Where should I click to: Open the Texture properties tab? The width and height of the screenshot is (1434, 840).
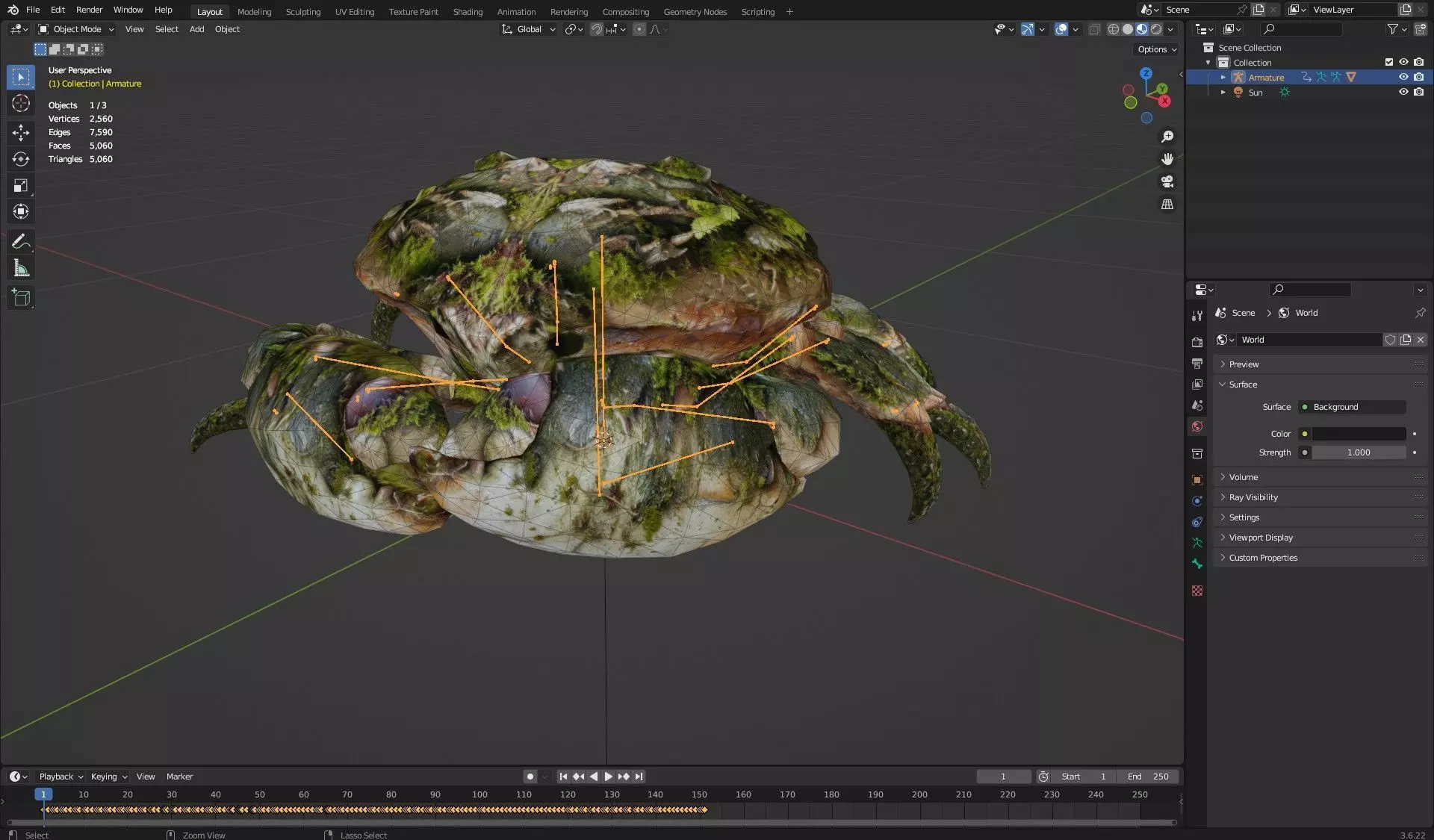click(x=1197, y=591)
